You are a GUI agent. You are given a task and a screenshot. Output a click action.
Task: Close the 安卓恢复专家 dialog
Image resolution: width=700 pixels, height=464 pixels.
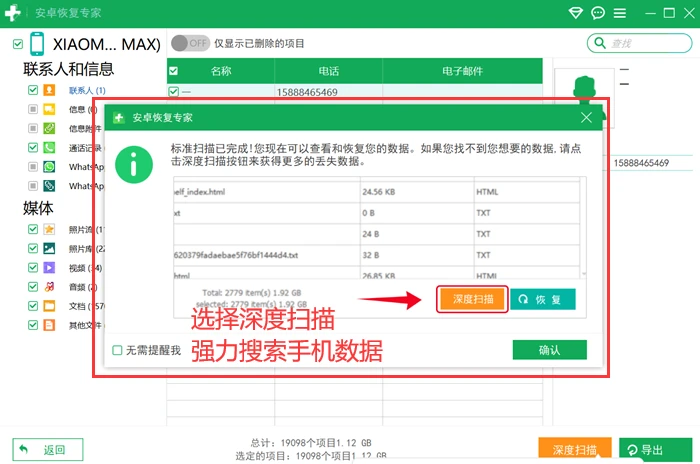(x=586, y=117)
